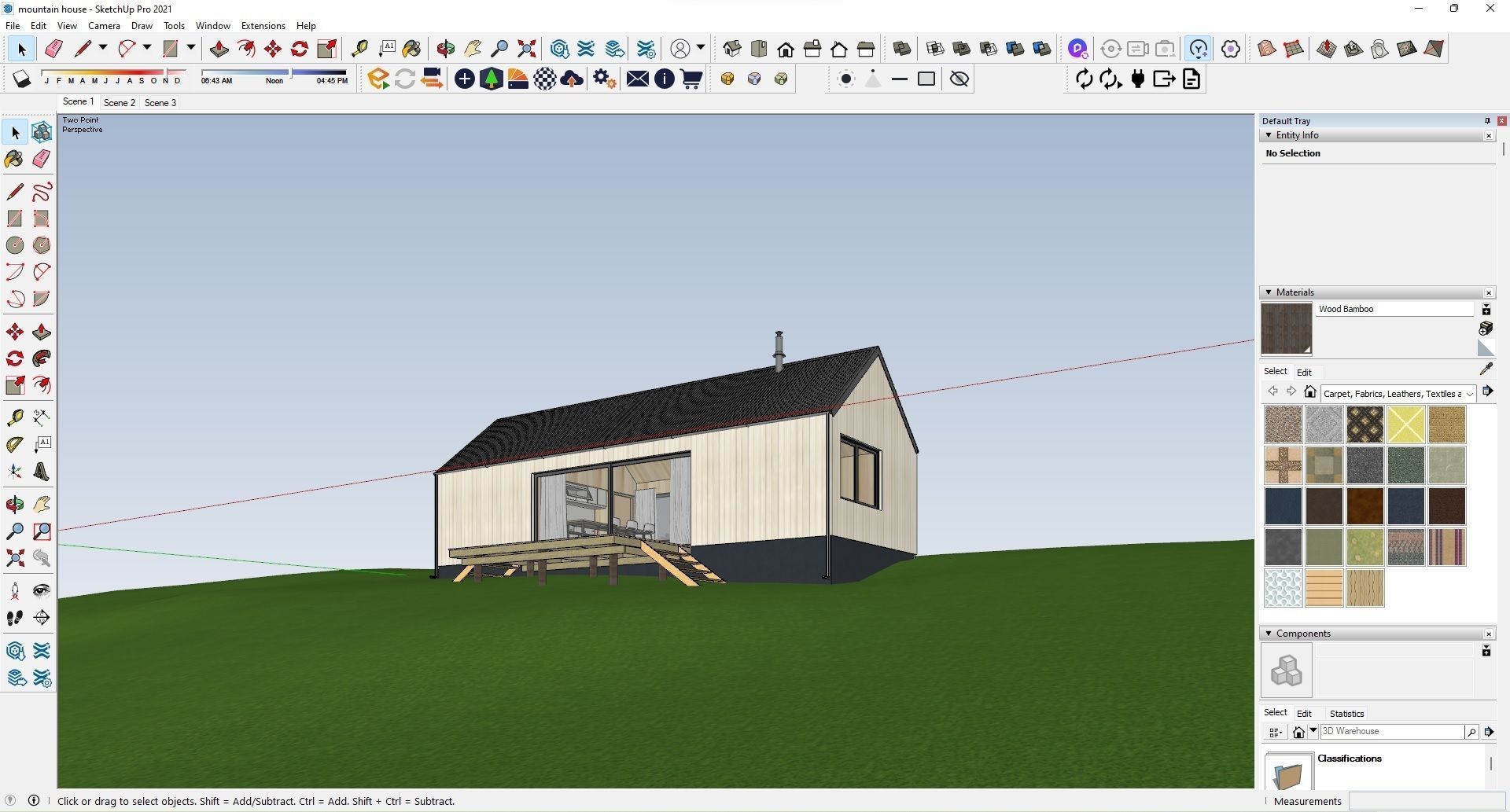Select the Walk footprints tool

click(15, 618)
